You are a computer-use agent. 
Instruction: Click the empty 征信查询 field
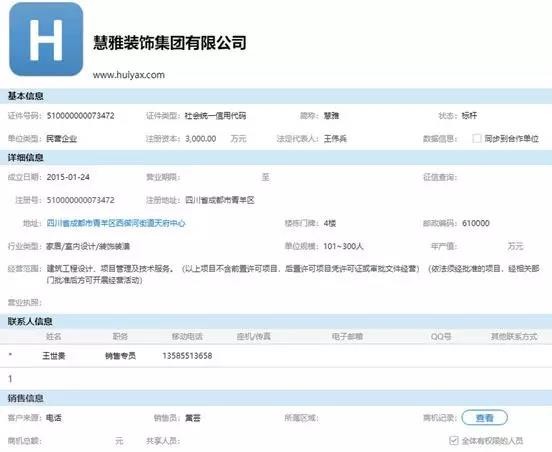point(500,177)
